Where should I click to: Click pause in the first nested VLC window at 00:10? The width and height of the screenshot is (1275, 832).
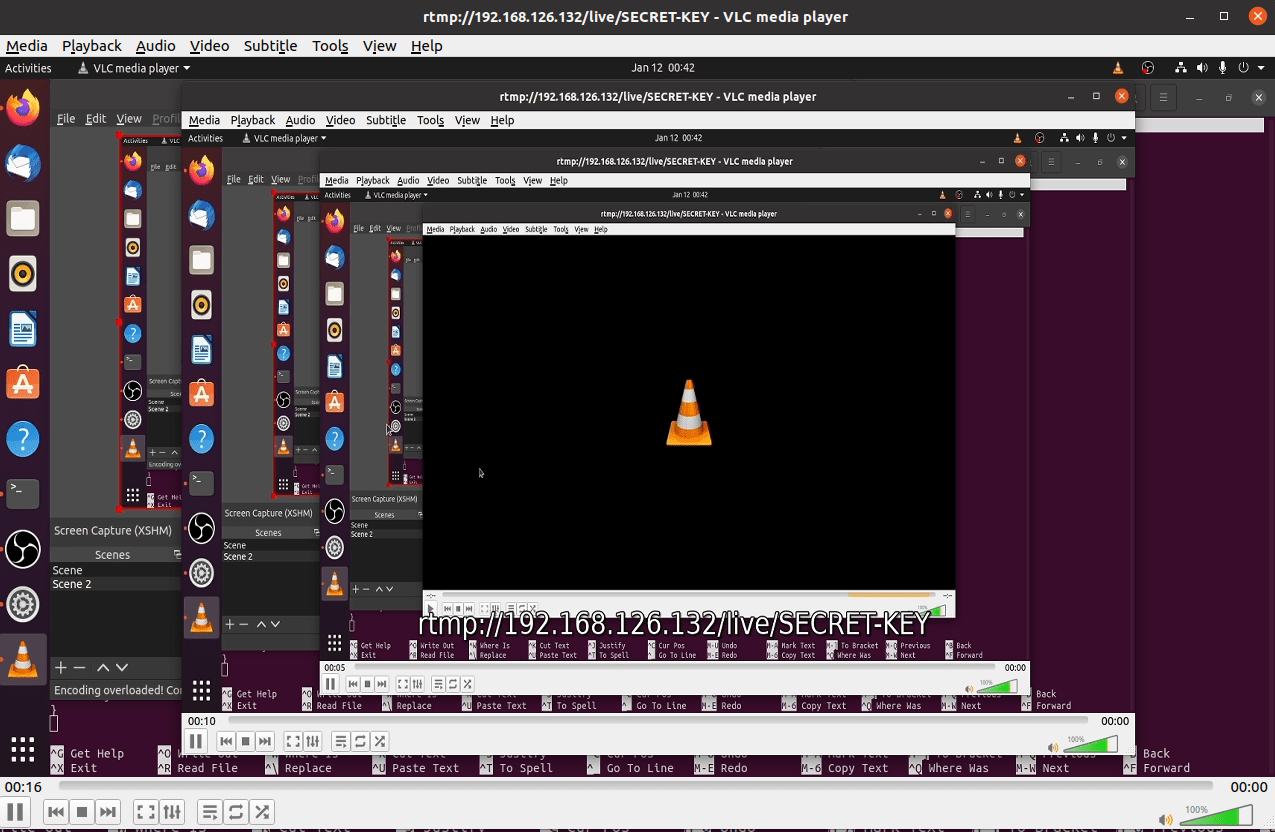(x=196, y=741)
